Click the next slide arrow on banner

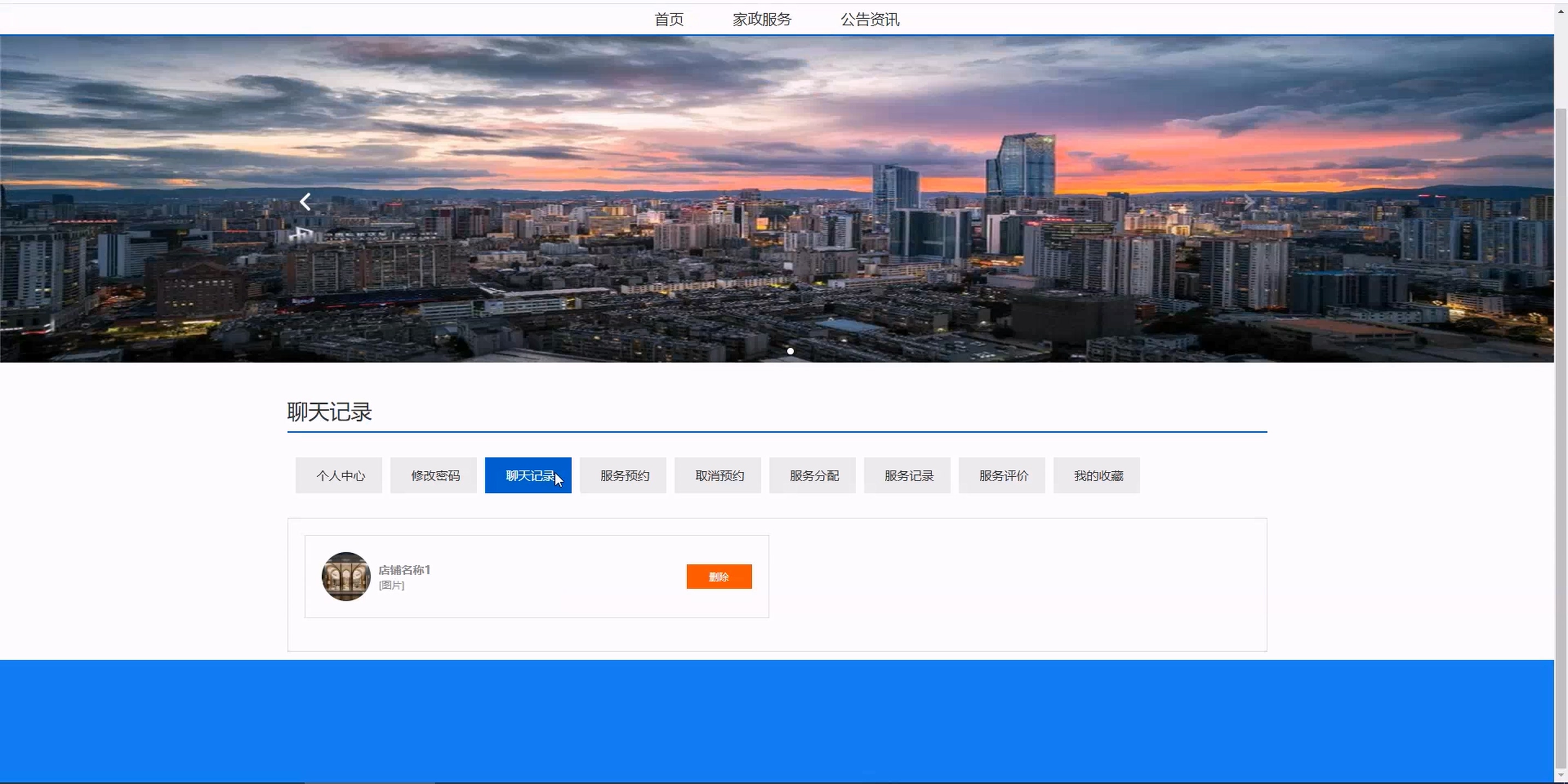click(x=1248, y=202)
